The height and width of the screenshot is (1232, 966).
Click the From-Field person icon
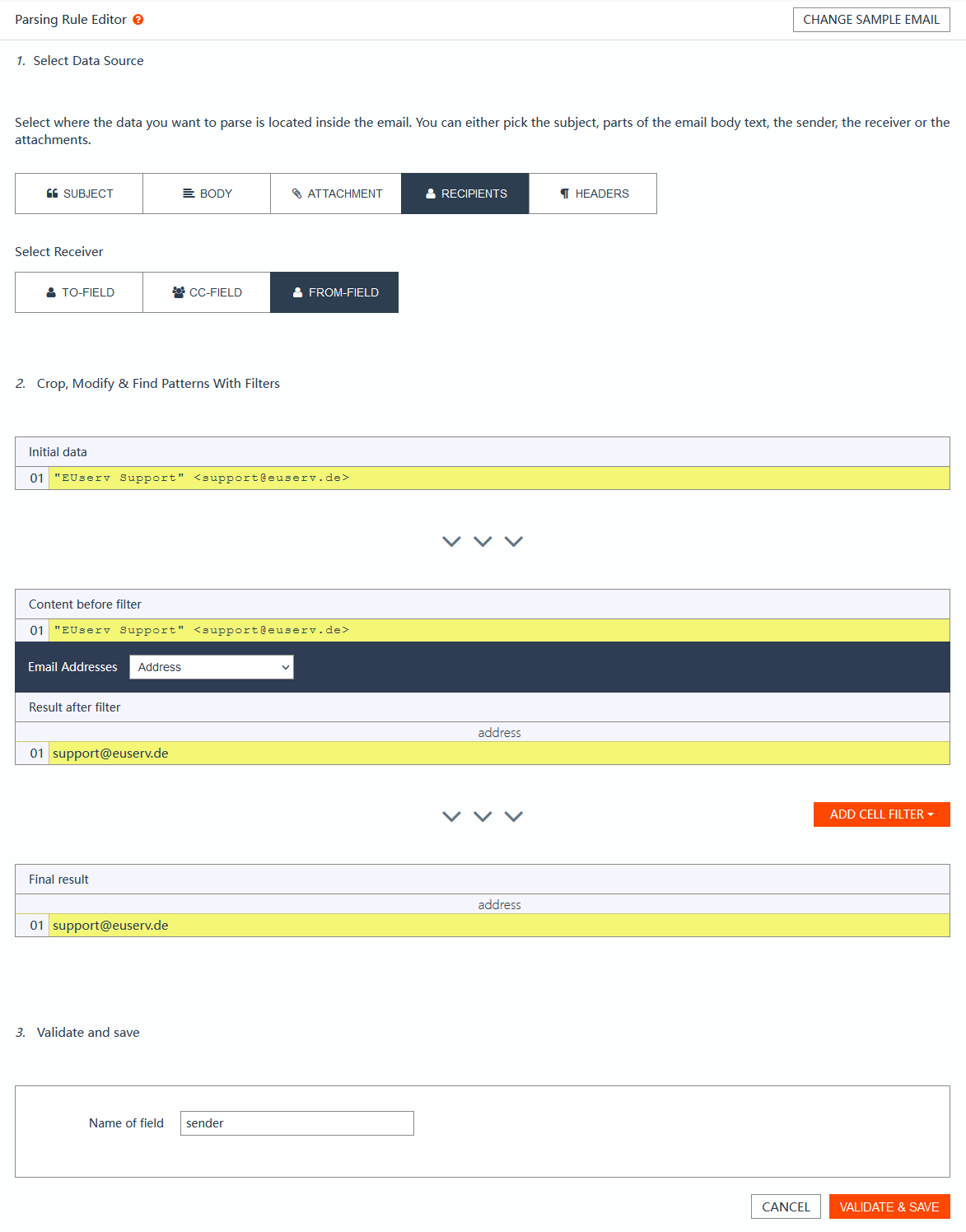click(298, 292)
